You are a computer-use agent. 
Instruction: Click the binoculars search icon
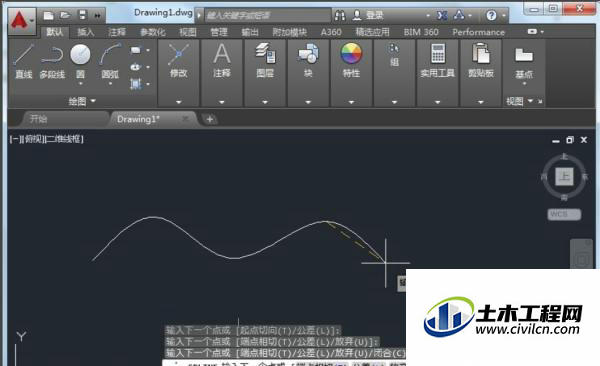click(340, 15)
